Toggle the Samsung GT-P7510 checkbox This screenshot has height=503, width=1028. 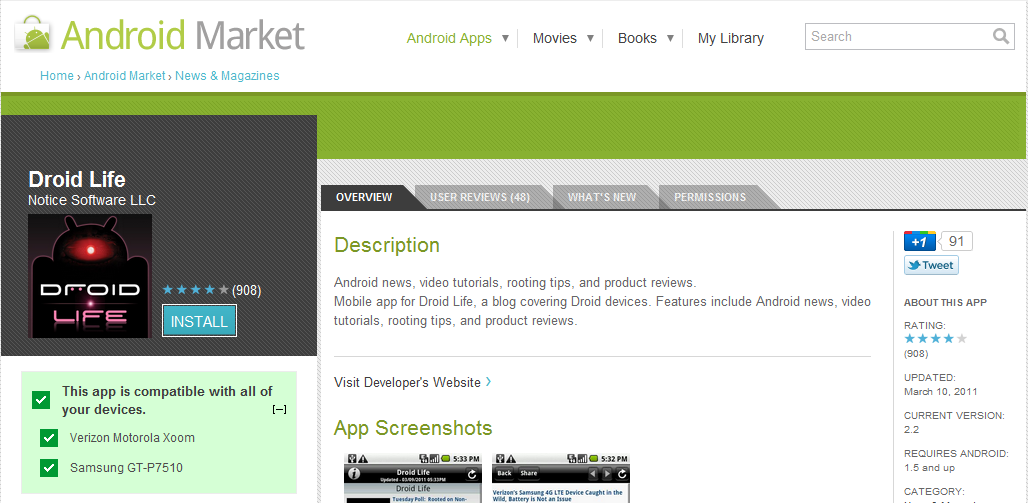(48, 467)
